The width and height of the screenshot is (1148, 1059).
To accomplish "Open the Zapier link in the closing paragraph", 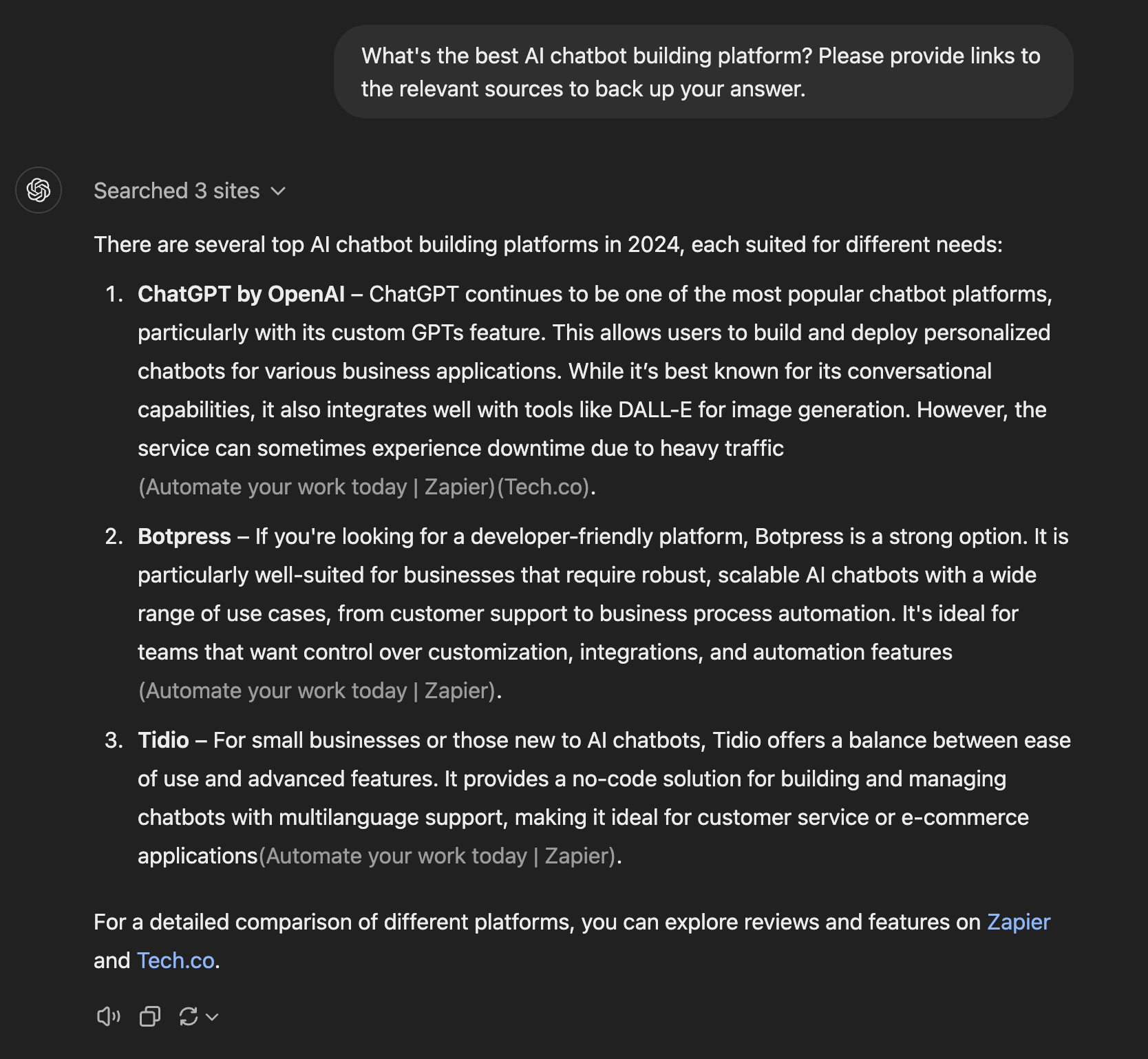I will (1018, 922).
